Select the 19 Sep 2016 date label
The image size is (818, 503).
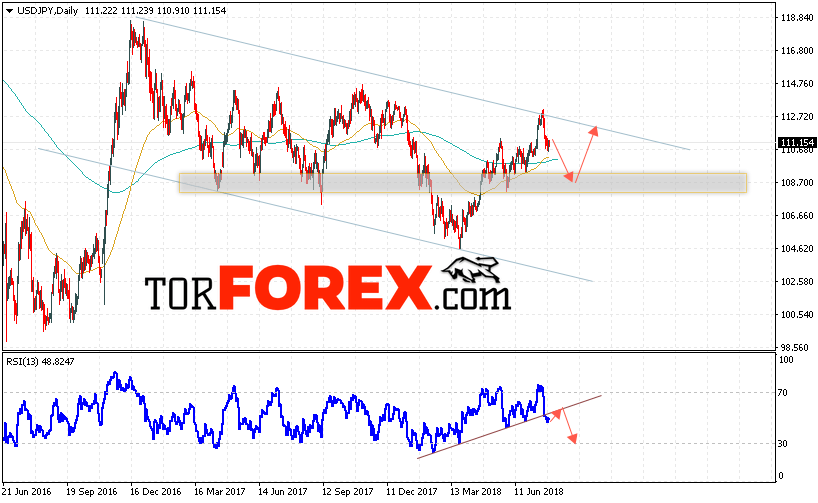point(92,492)
